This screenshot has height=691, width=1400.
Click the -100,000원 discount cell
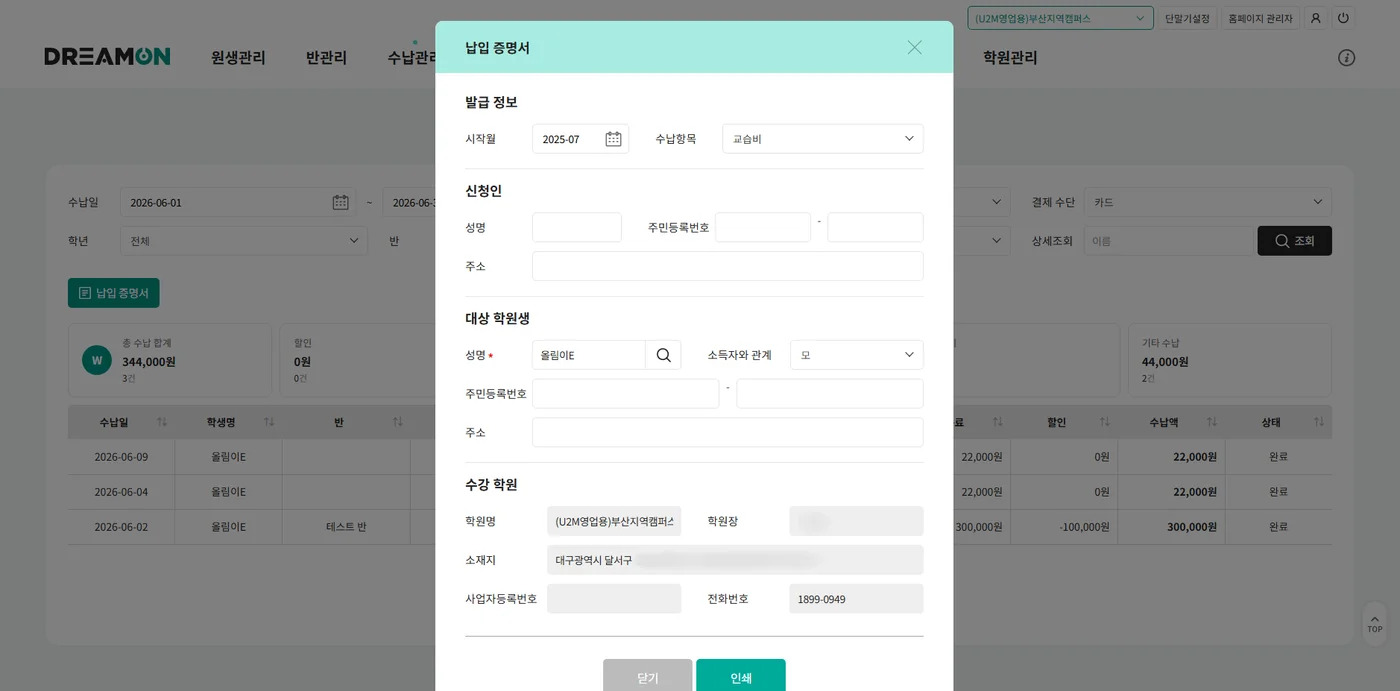1064,527
